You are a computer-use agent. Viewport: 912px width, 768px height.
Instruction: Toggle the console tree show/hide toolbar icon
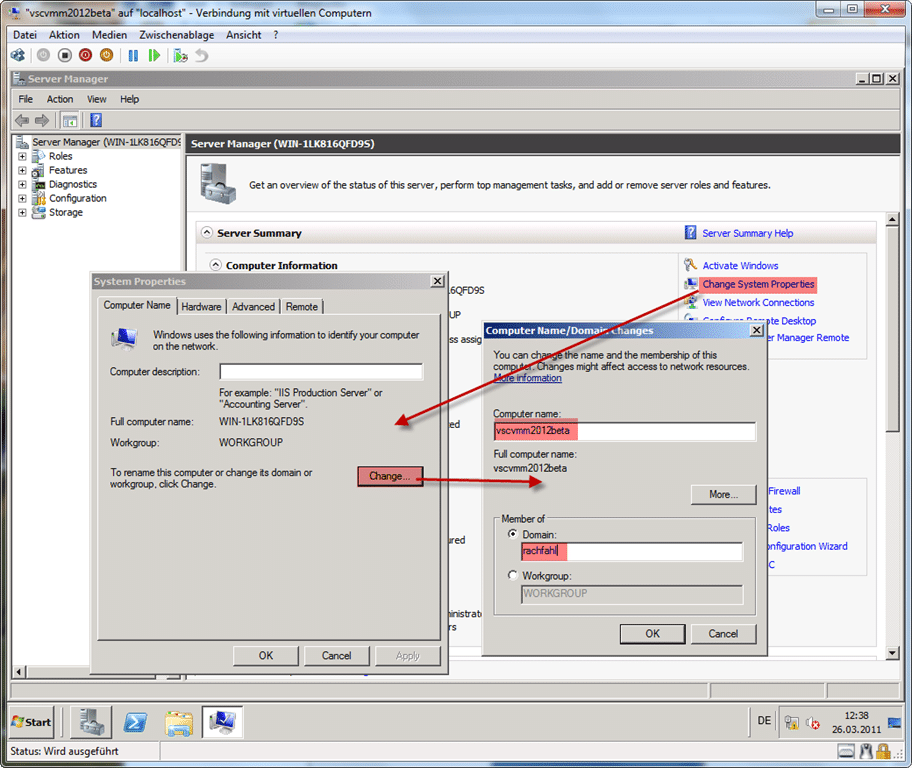point(70,120)
